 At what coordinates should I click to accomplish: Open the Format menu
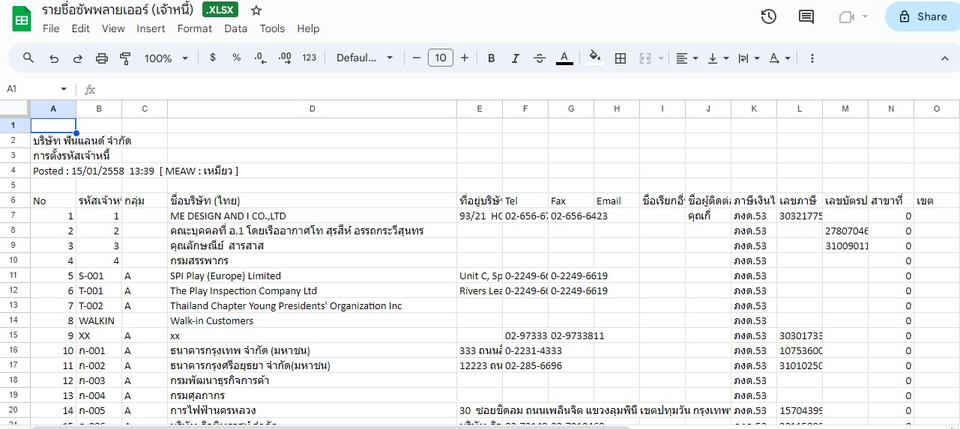pos(195,28)
